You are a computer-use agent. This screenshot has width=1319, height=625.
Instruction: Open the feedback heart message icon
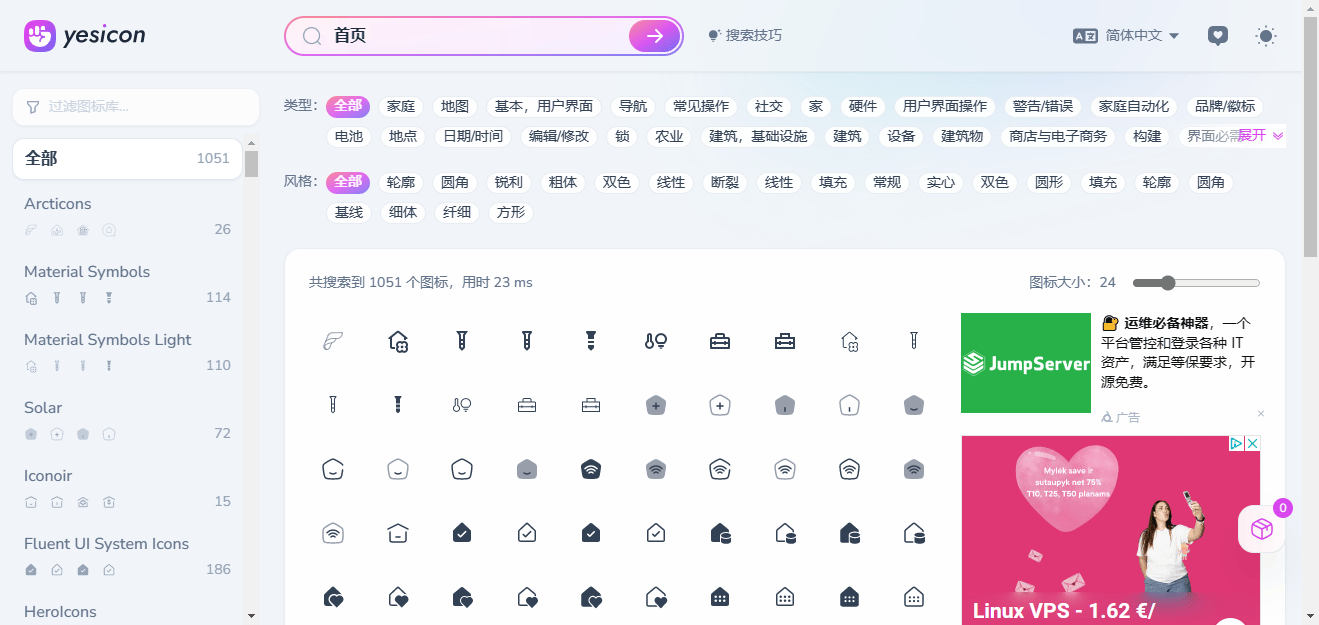click(1217, 36)
